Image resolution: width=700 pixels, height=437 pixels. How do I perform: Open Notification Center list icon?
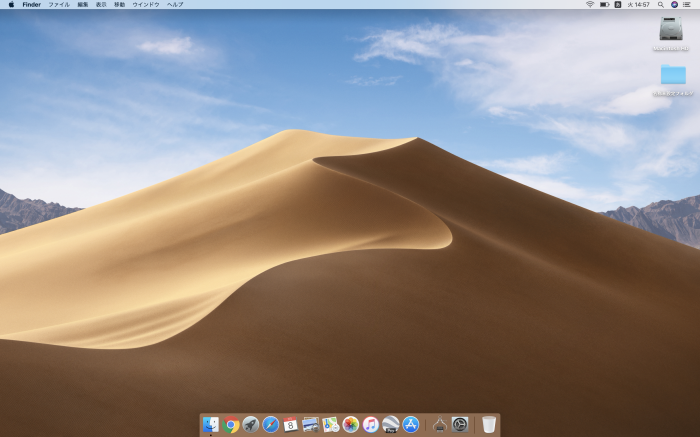tap(688, 4)
